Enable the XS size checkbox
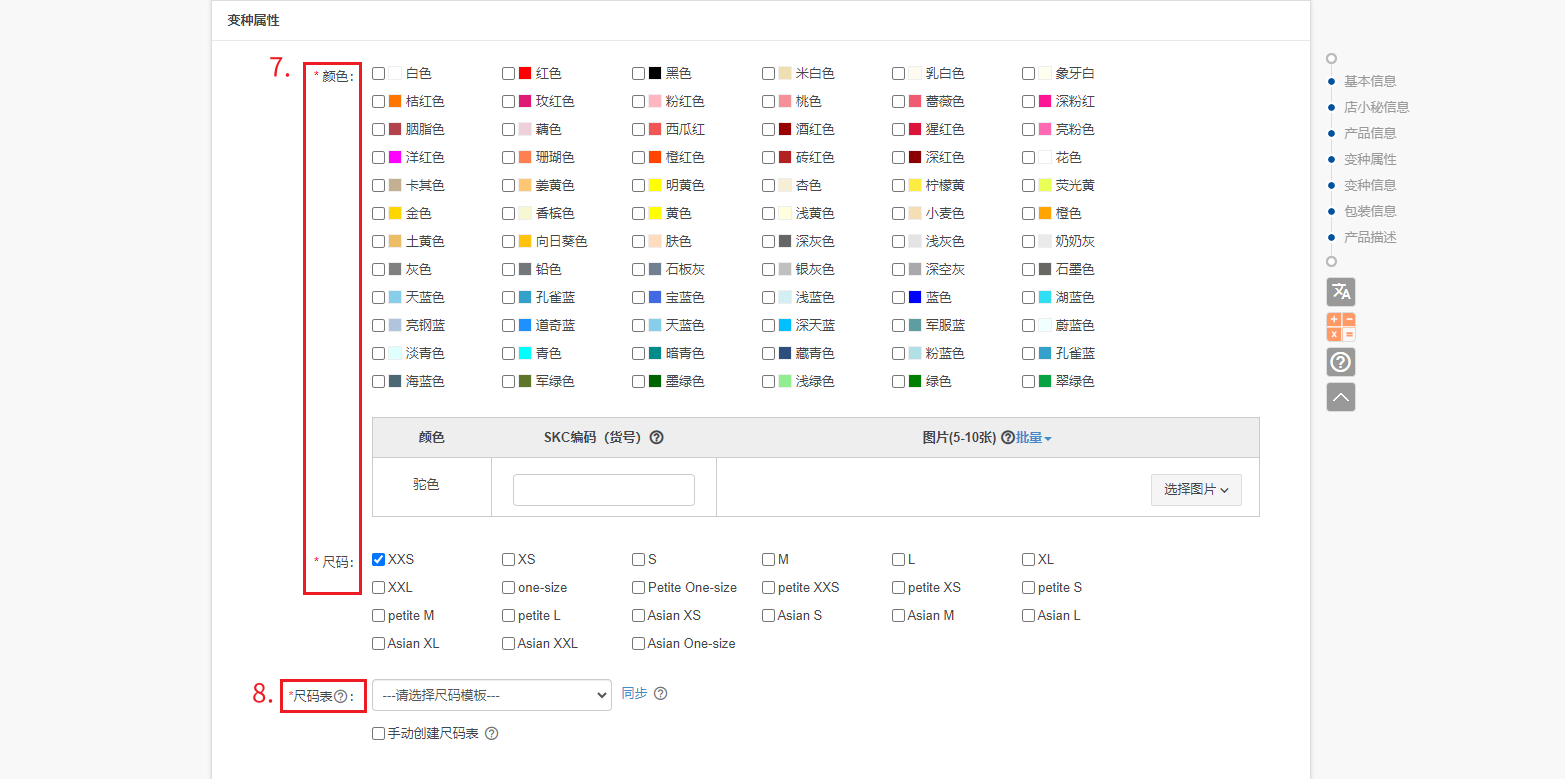1565x779 pixels. point(508,559)
